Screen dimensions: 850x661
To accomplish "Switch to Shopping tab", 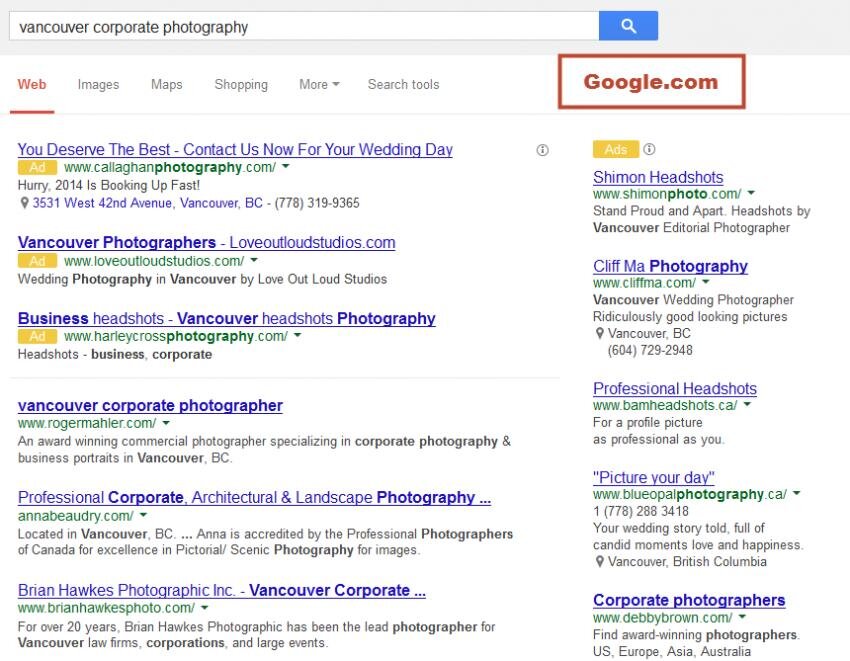I will click(x=241, y=85).
